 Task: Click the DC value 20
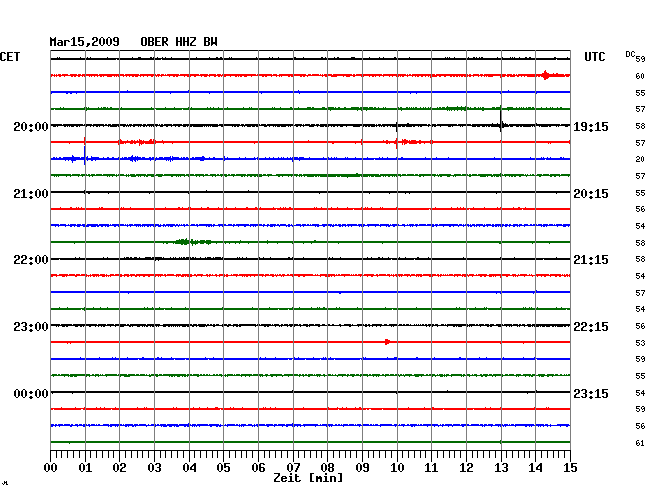640,159
